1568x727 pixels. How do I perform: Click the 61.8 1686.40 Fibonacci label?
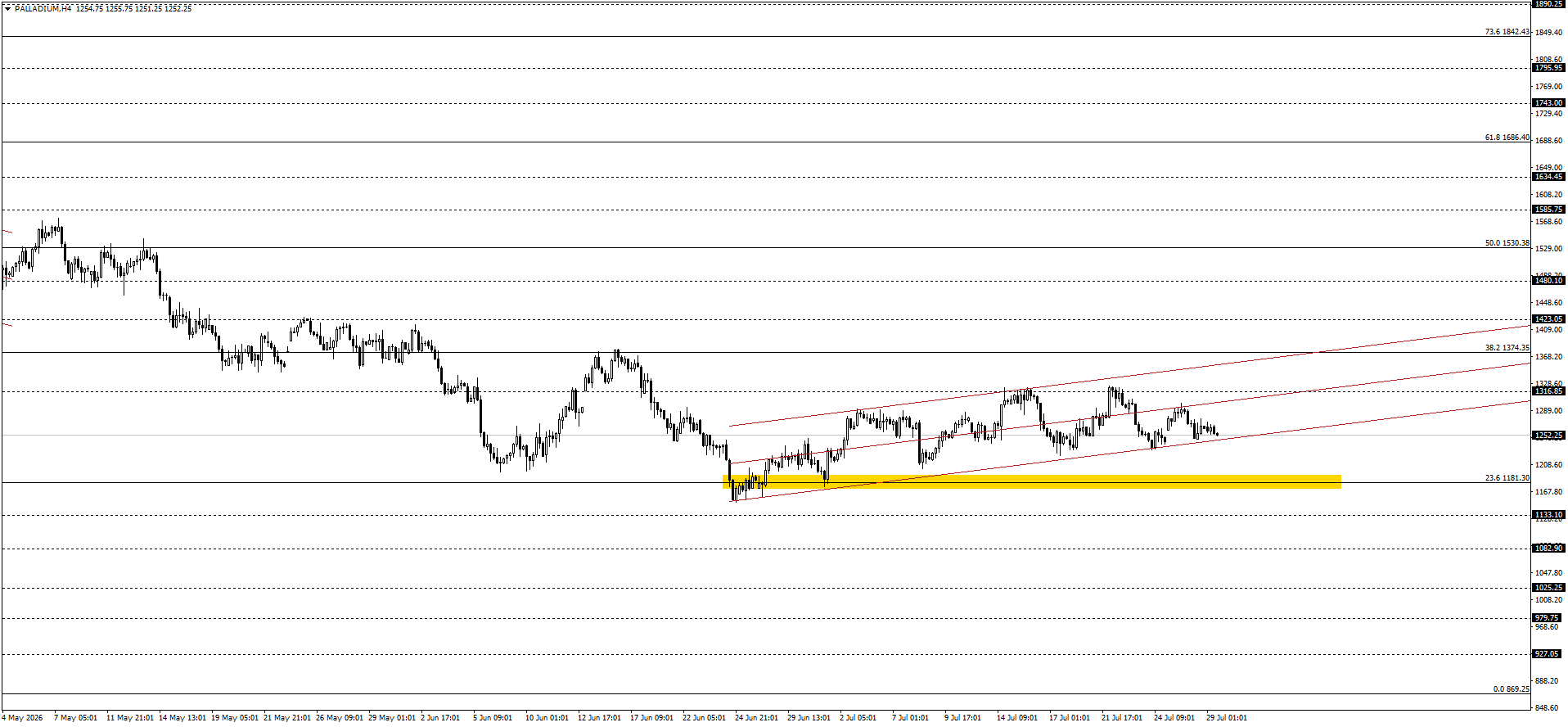(1507, 138)
